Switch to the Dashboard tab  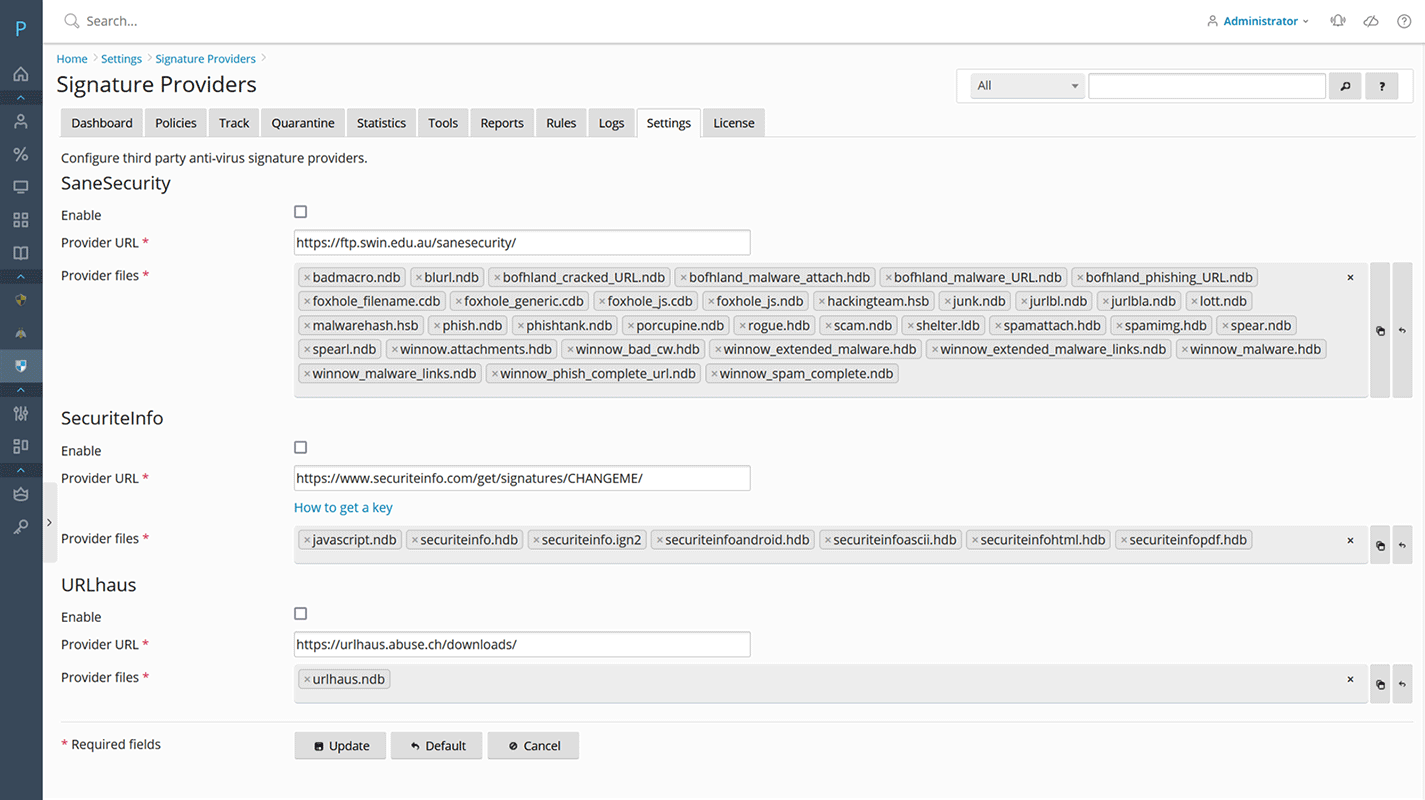coord(102,123)
